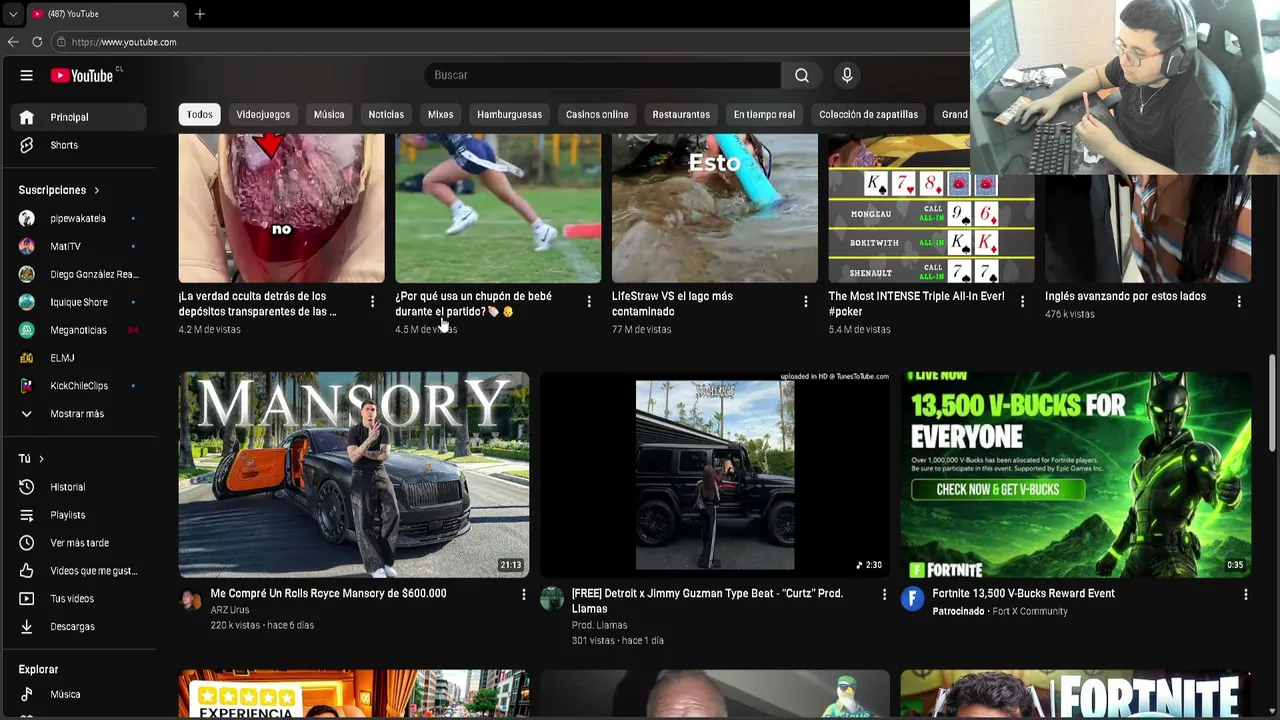Open Fort X Community sponsor link
Viewport: 1280px width, 720px height.
[1030, 611]
